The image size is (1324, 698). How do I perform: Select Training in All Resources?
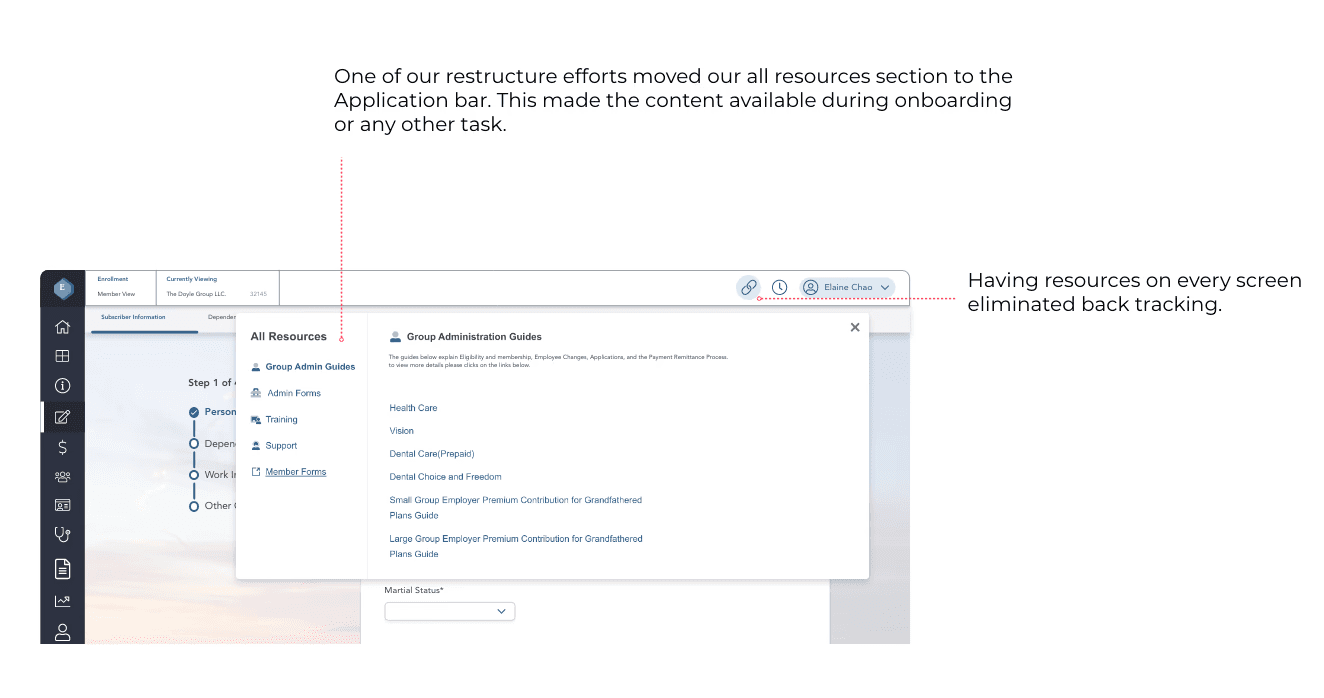[275, 420]
